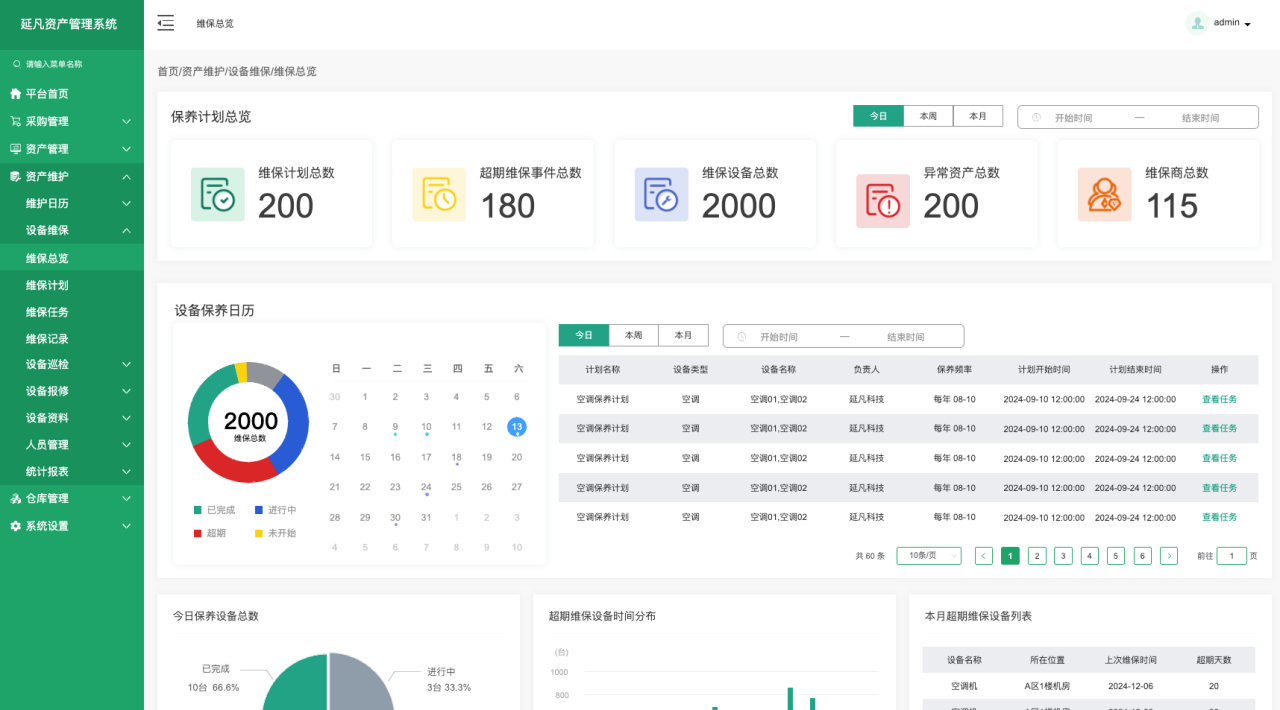The image size is (1280, 710).
Task: Click the 异常资产总数 red alert icon
Action: tap(883, 201)
